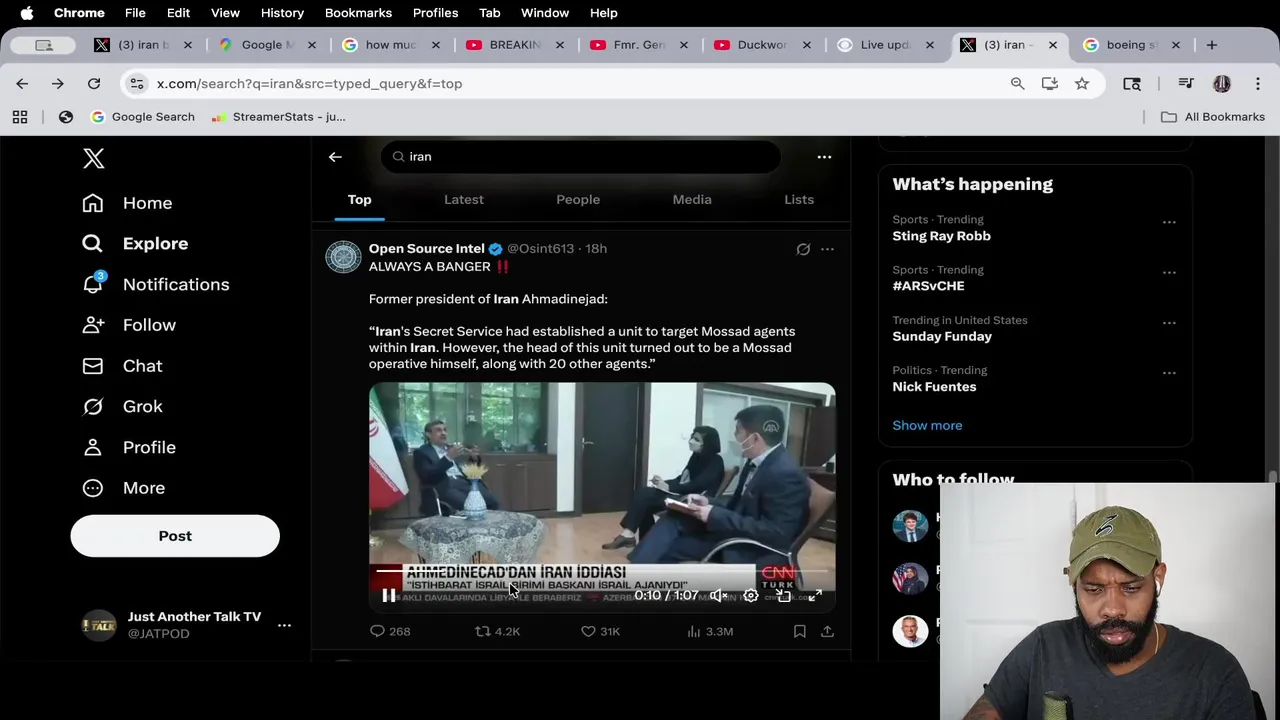Share the Open Source Intel post
Image resolution: width=1280 pixels, height=720 pixels.
[x=827, y=631]
